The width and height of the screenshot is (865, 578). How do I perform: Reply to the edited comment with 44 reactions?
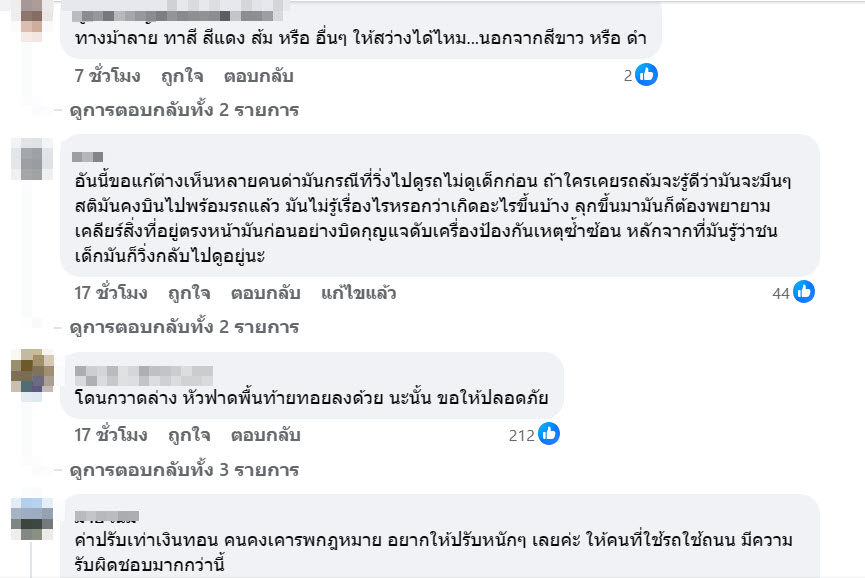coord(265,293)
